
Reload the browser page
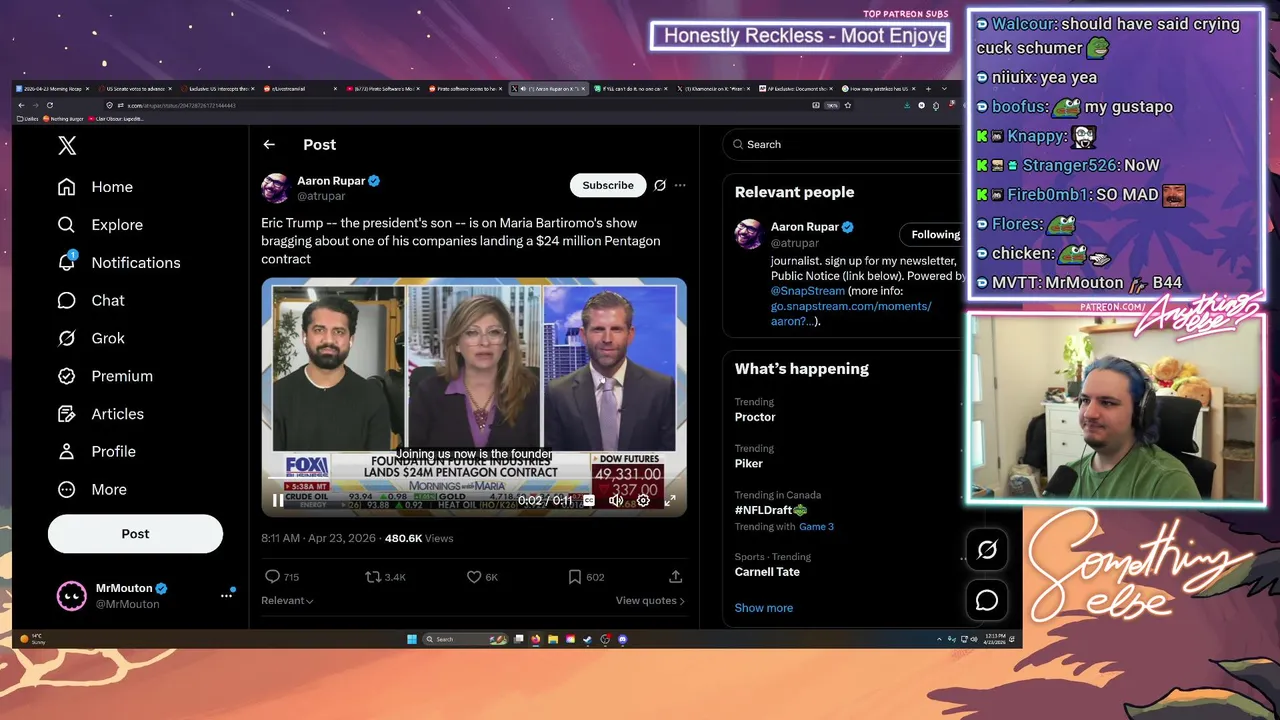pos(49,105)
